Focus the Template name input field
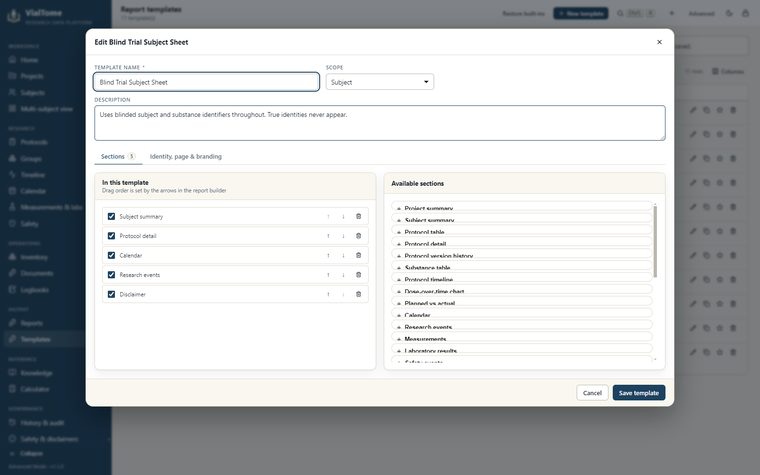Image resolution: width=760 pixels, height=475 pixels. pos(206,82)
